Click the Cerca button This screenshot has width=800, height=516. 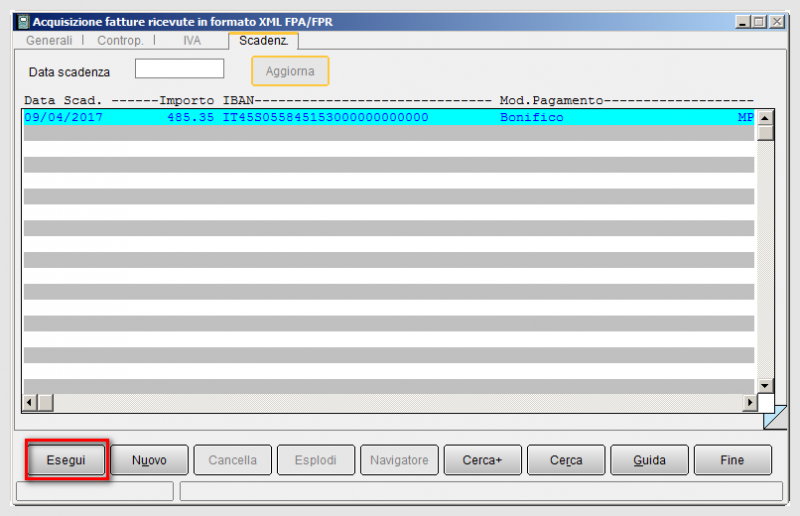tap(566, 460)
